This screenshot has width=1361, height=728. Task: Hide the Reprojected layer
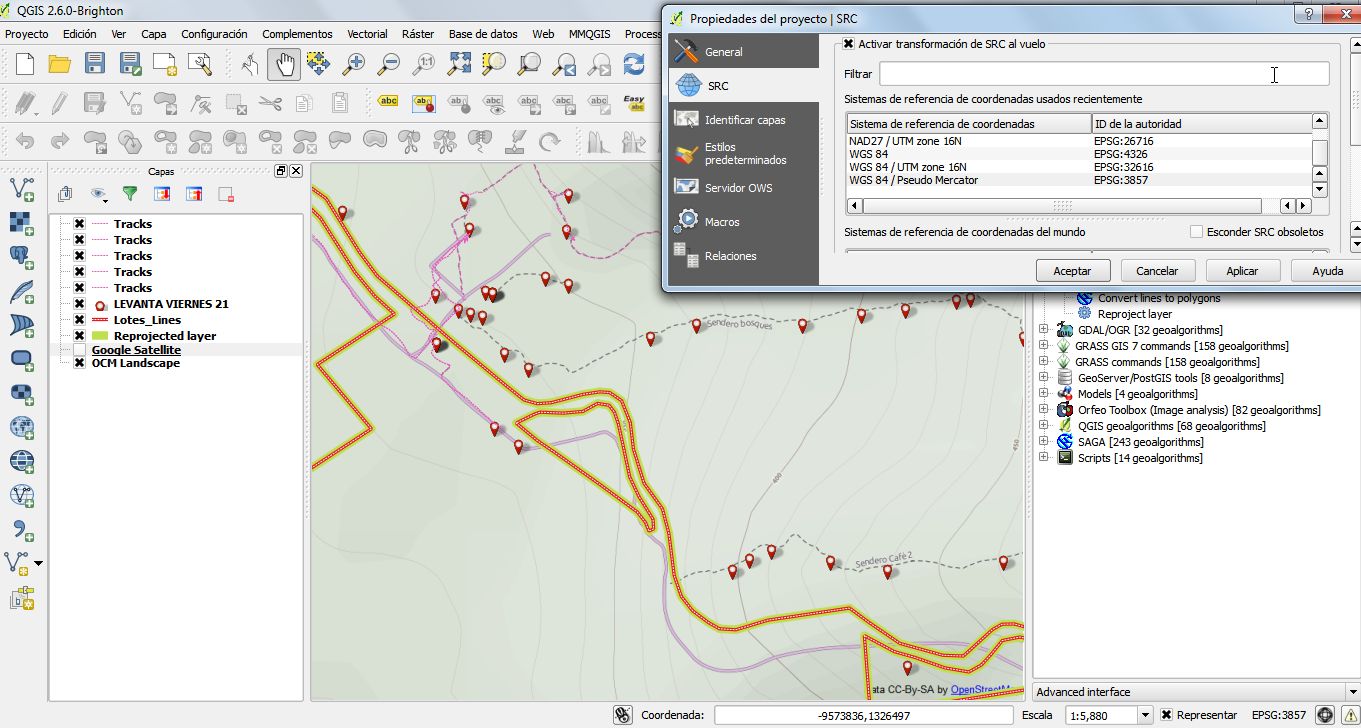point(79,336)
